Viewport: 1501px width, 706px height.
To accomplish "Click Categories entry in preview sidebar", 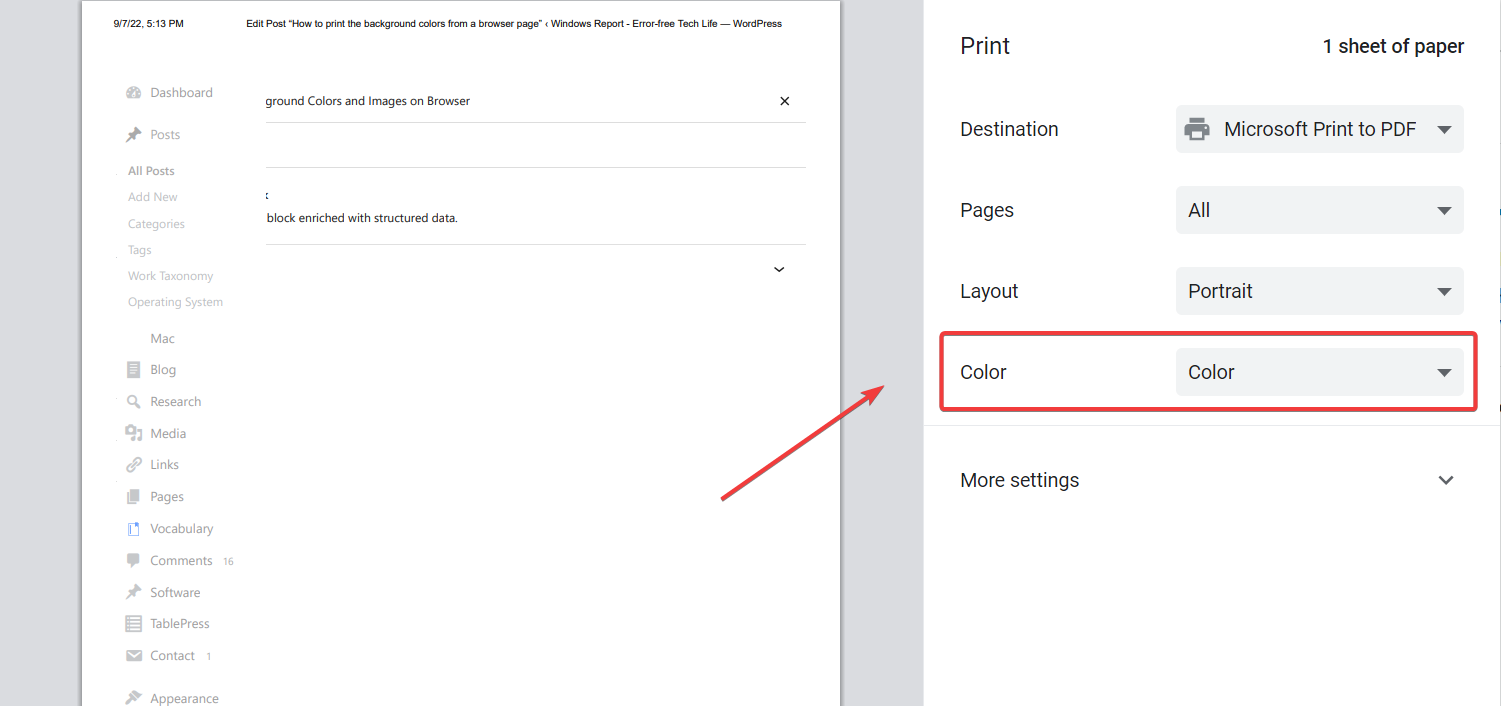I will tap(156, 224).
